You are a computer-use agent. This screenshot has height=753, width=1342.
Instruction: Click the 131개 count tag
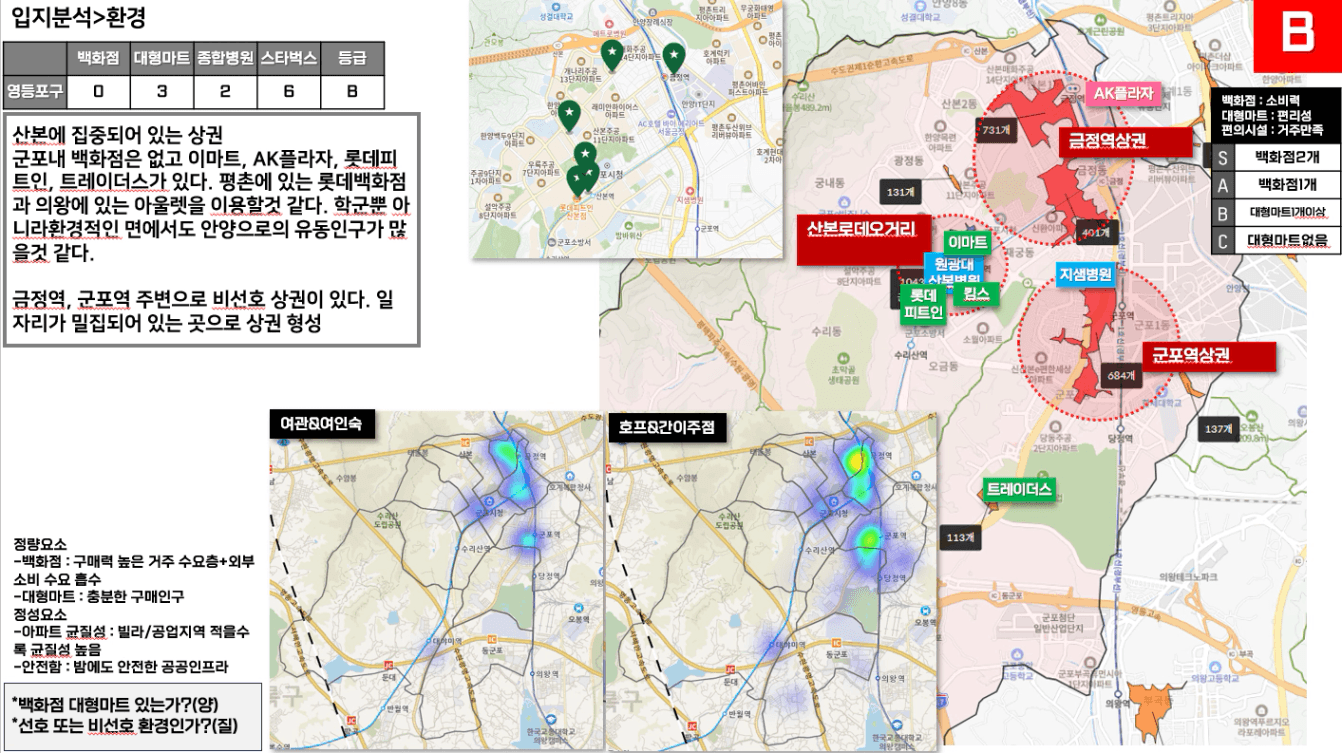900,192
